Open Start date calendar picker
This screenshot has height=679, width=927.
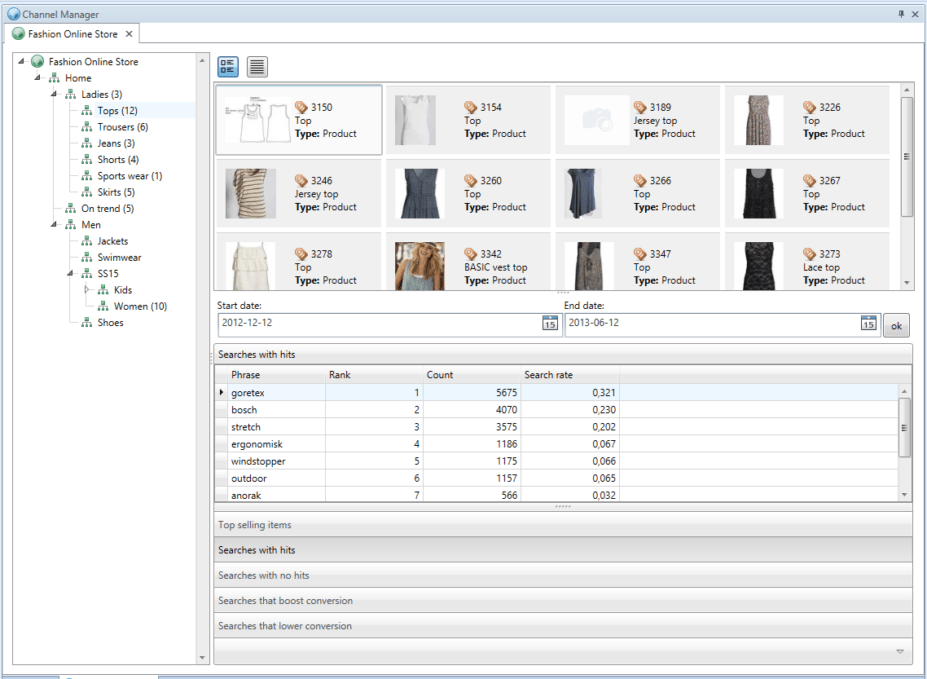(549, 323)
